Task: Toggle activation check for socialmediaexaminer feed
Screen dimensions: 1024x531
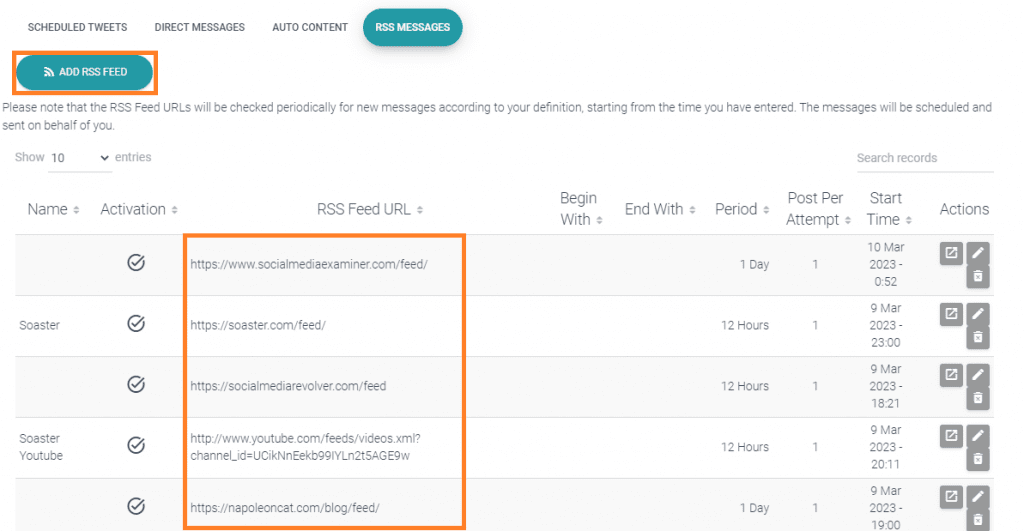Action: 136,263
